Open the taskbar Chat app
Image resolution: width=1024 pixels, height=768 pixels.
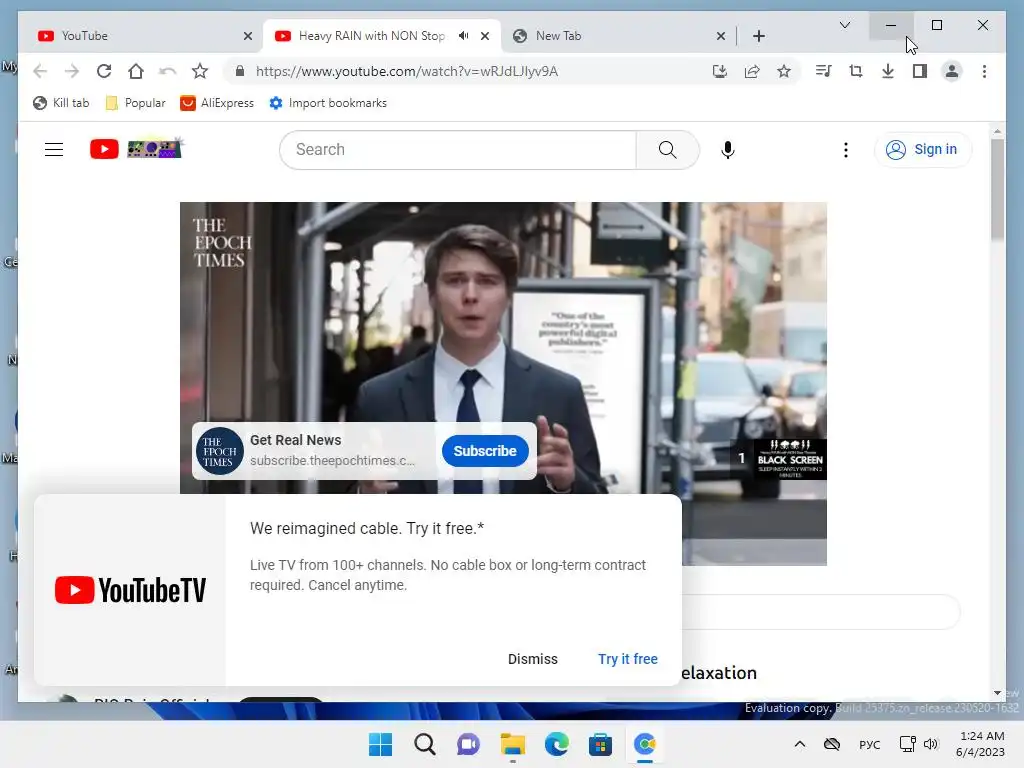pos(468,744)
